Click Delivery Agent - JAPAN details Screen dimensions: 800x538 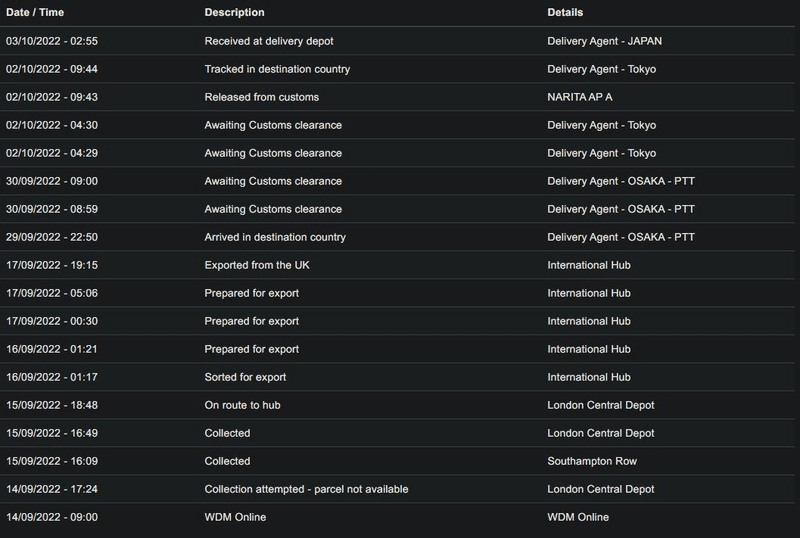click(604, 41)
